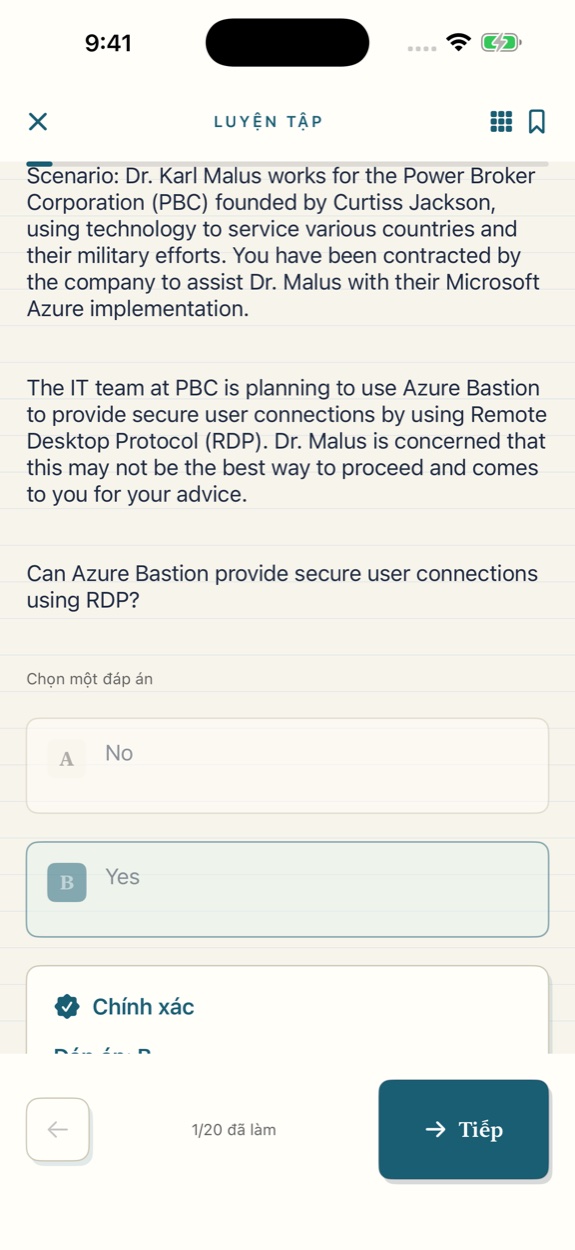Continue to next question with Tiếp
The image size is (575, 1250).
coord(464,1129)
